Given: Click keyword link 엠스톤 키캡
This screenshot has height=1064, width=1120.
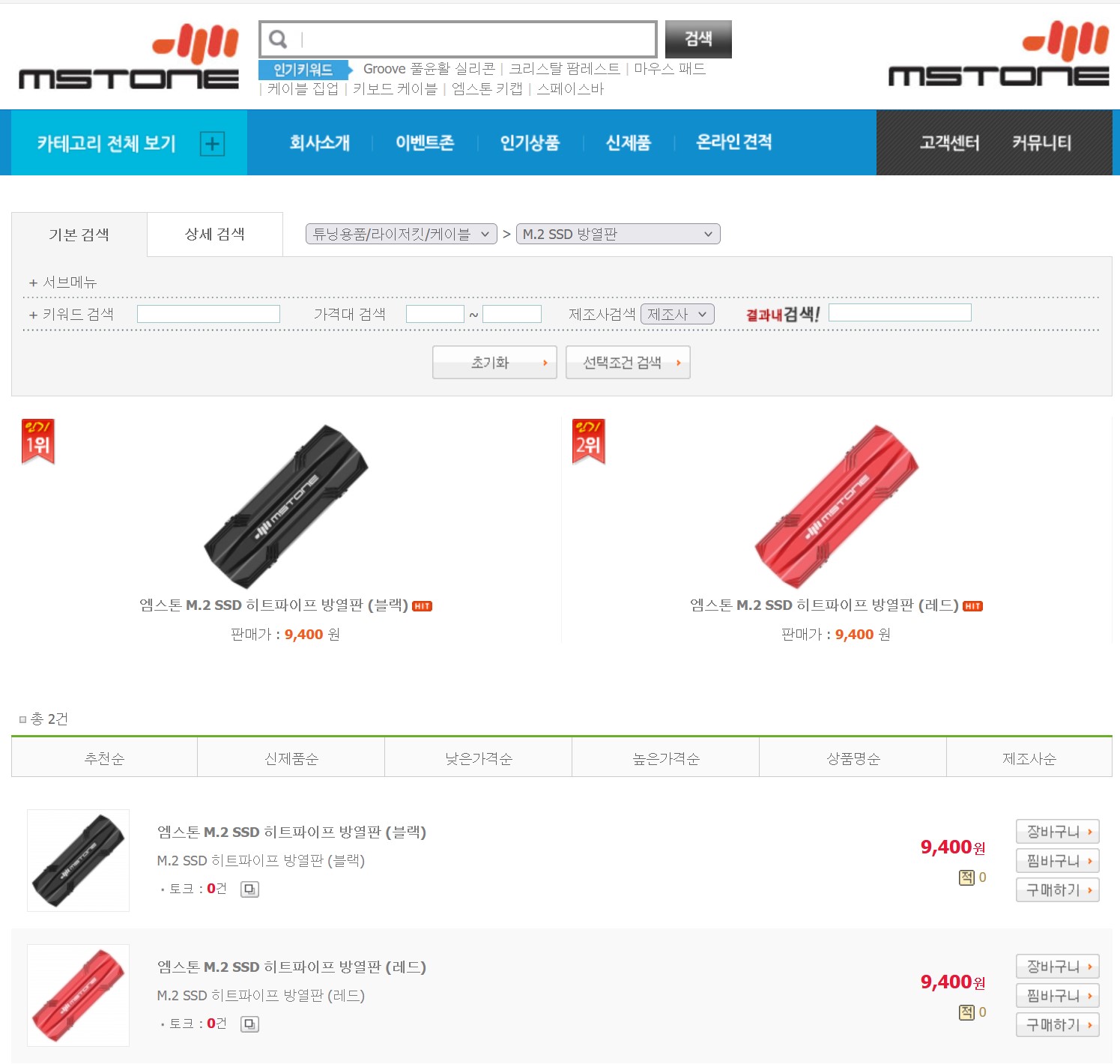Looking at the screenshot, I should [x=487, y=89].
